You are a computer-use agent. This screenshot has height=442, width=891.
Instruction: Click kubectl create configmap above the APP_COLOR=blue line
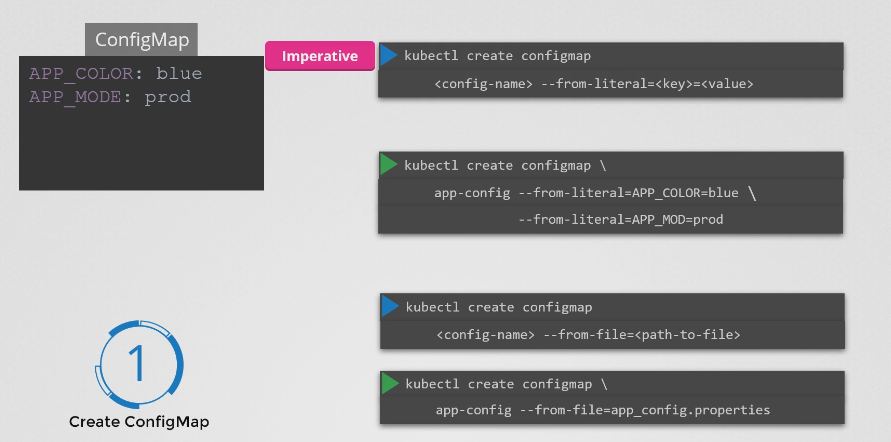coord(497,164)
